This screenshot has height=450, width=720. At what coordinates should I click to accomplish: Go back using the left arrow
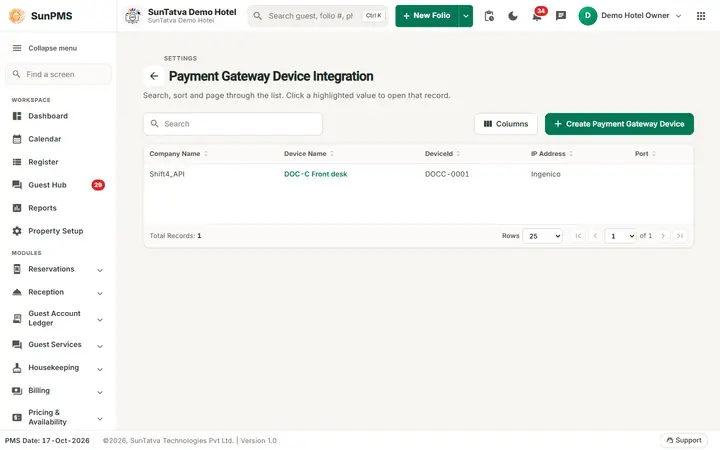pos(154,76)
